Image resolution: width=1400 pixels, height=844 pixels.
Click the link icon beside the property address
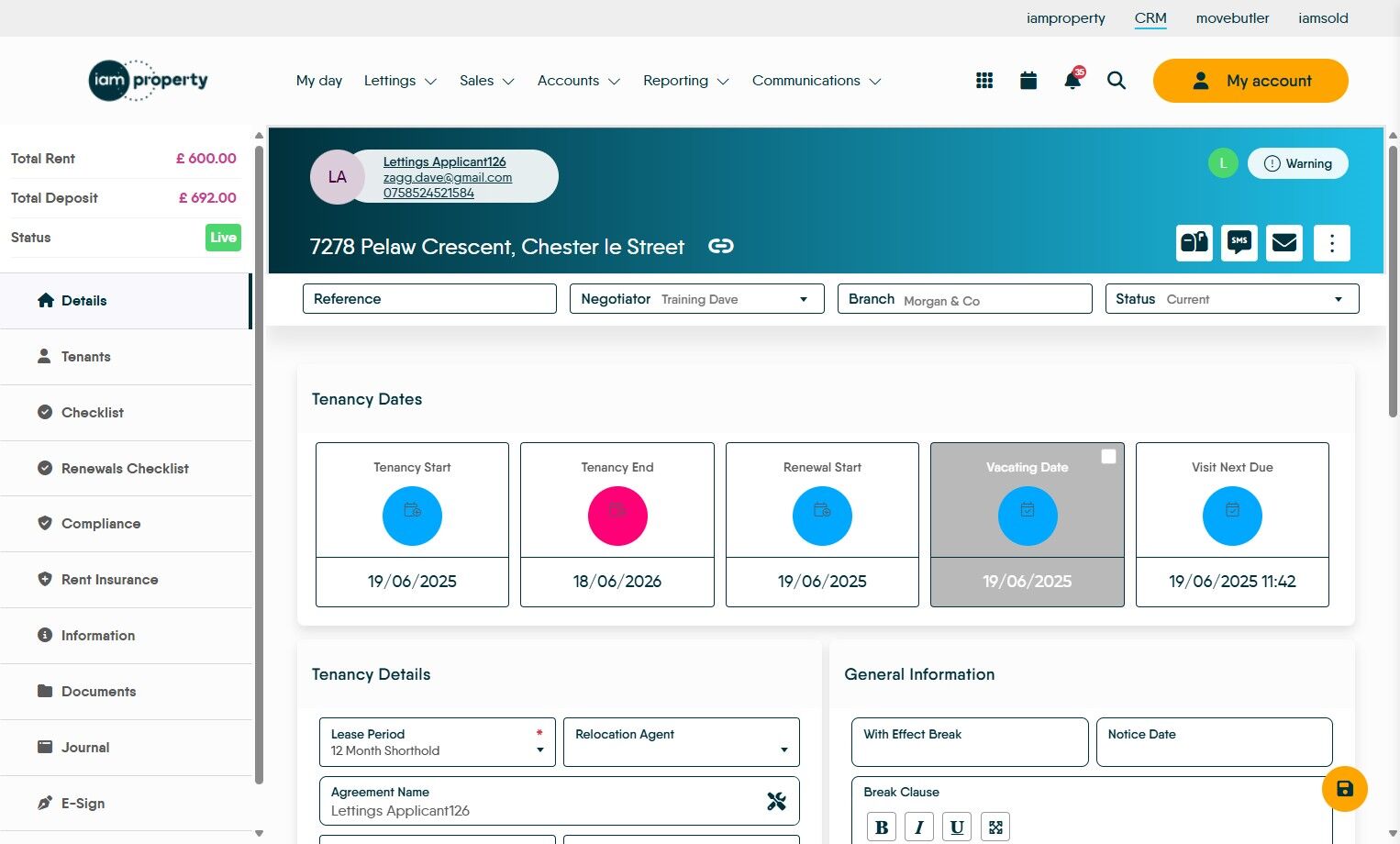coord(721,246)
